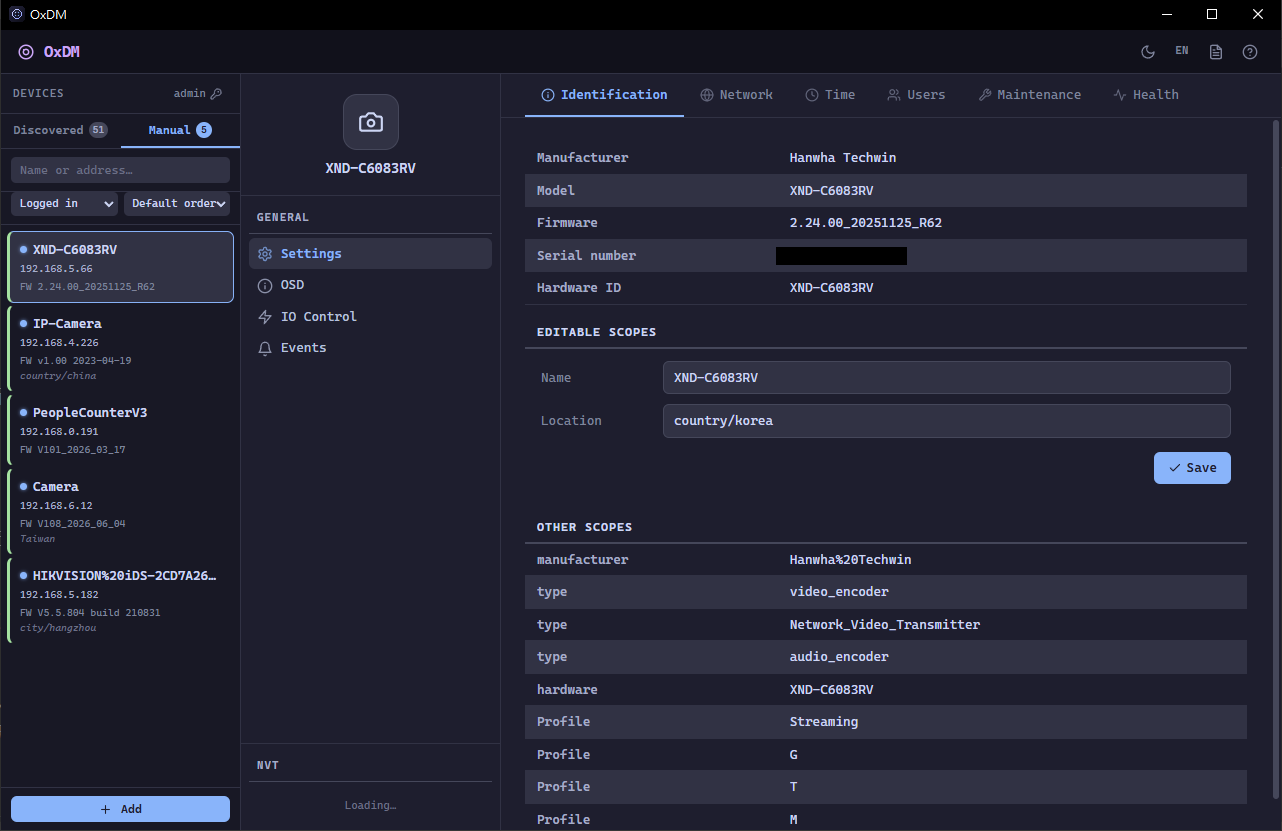
Task: Select the IP-Camera device at 192.168.4.226
Action: point(120,349)
